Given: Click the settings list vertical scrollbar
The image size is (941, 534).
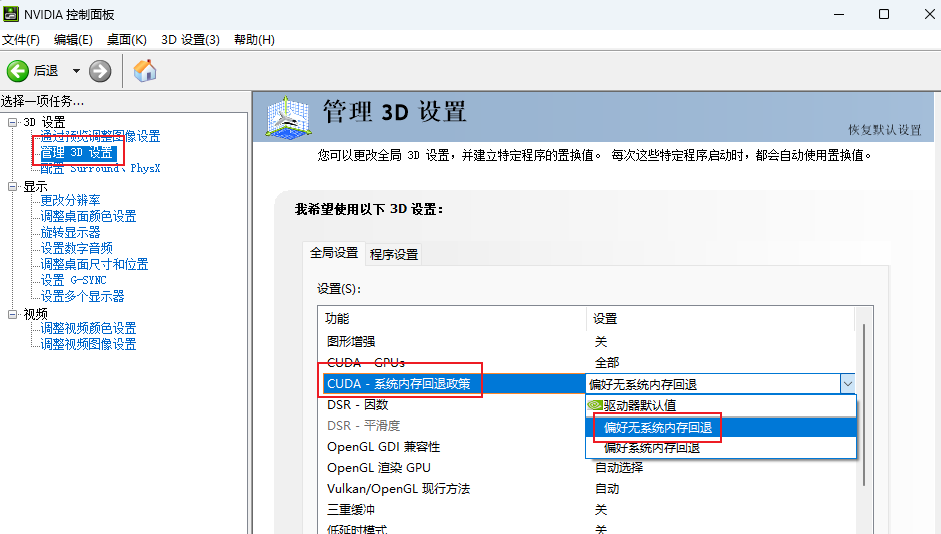Looking at the screenshot, I should coord(864,405).
